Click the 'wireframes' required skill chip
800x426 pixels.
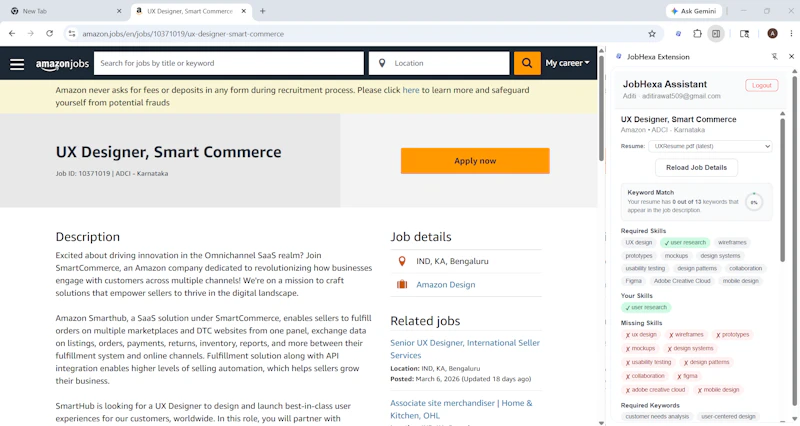tap(732, 242)
